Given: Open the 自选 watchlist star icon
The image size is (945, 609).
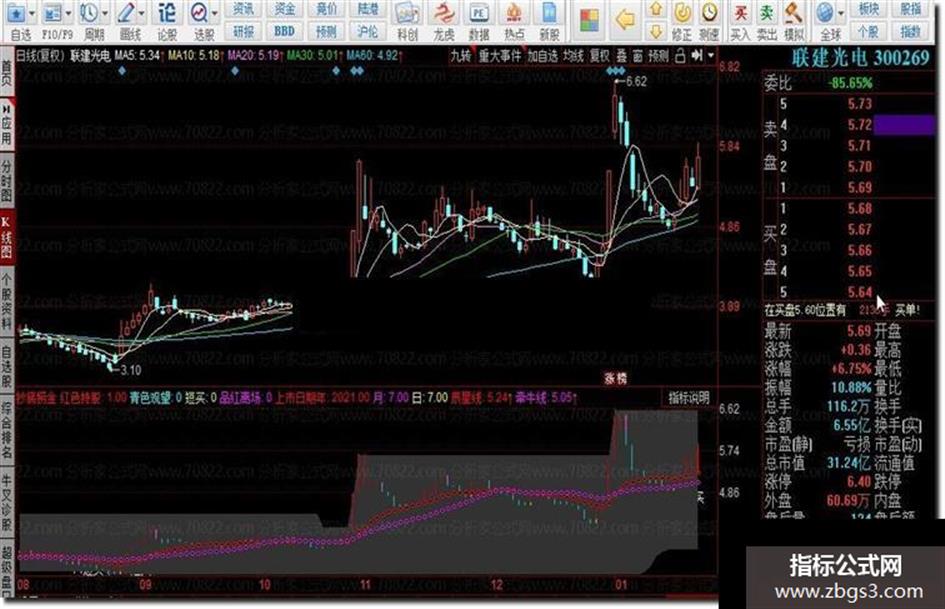Looking at the screenshot, I should coord(16,13).
